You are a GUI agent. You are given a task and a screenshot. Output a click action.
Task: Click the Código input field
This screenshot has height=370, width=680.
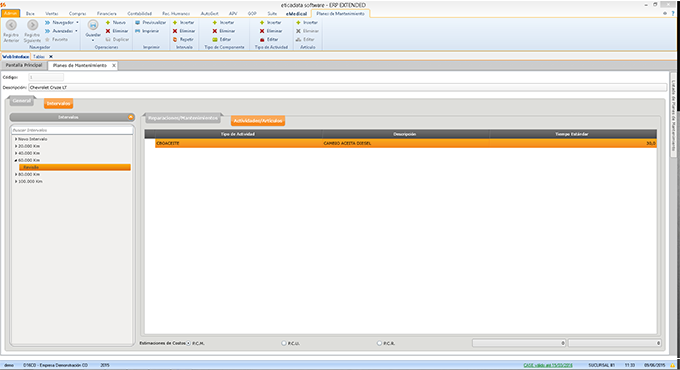(x=46, y=77)
